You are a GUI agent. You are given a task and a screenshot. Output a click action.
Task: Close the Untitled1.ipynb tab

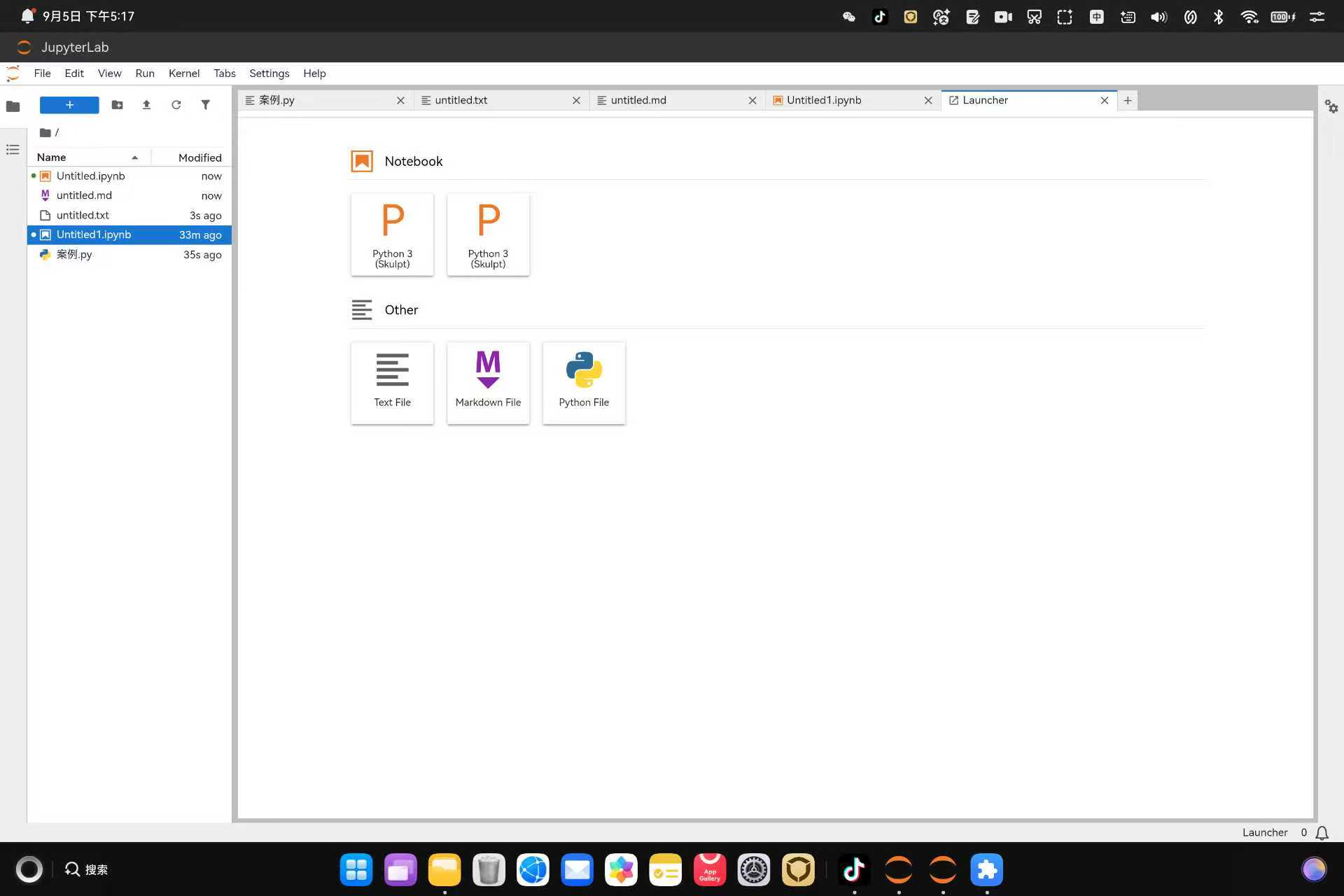[928, 101]
